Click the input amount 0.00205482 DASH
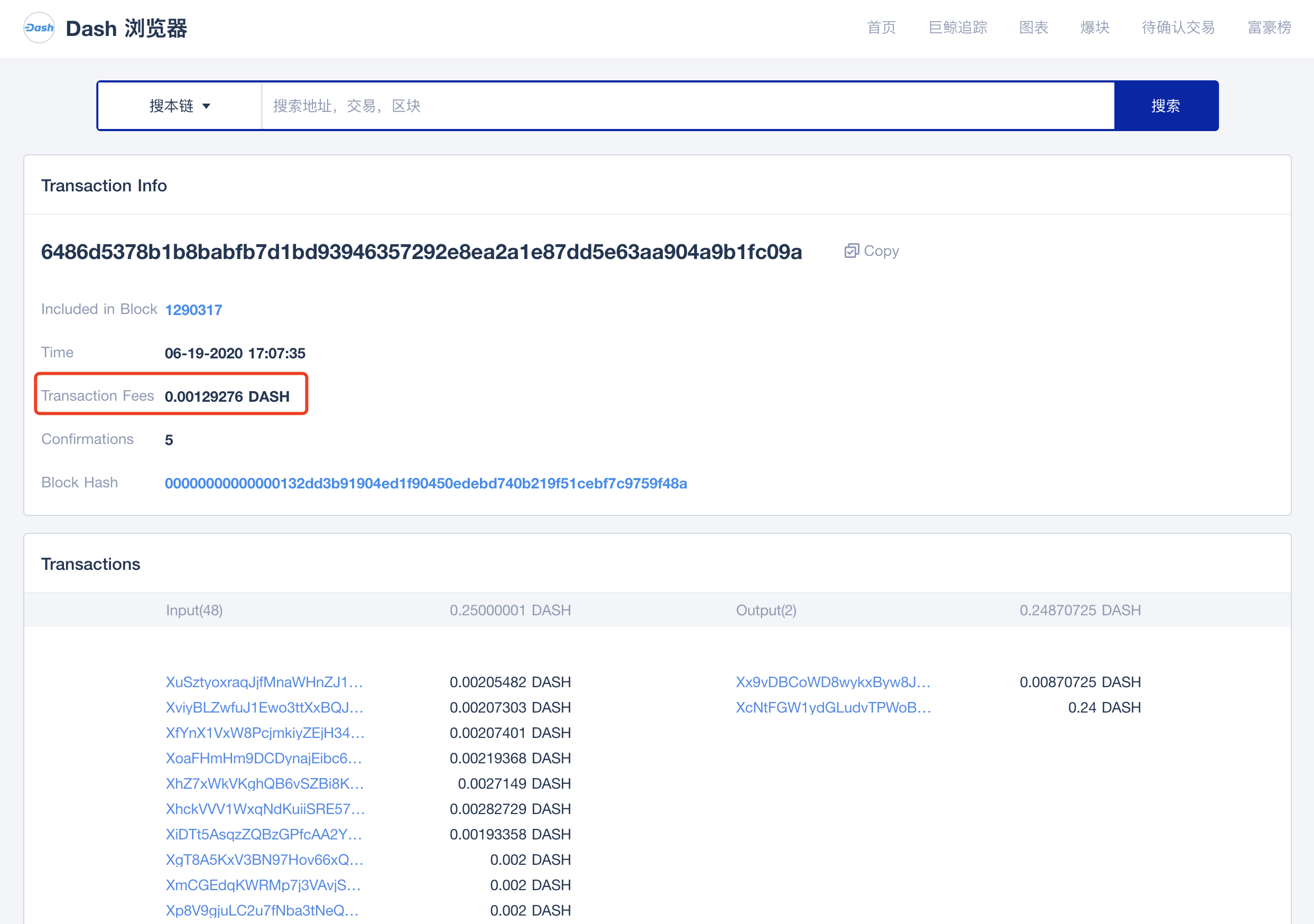The width and height of the screenshot is (1314, 924). [x=510, y=682]
